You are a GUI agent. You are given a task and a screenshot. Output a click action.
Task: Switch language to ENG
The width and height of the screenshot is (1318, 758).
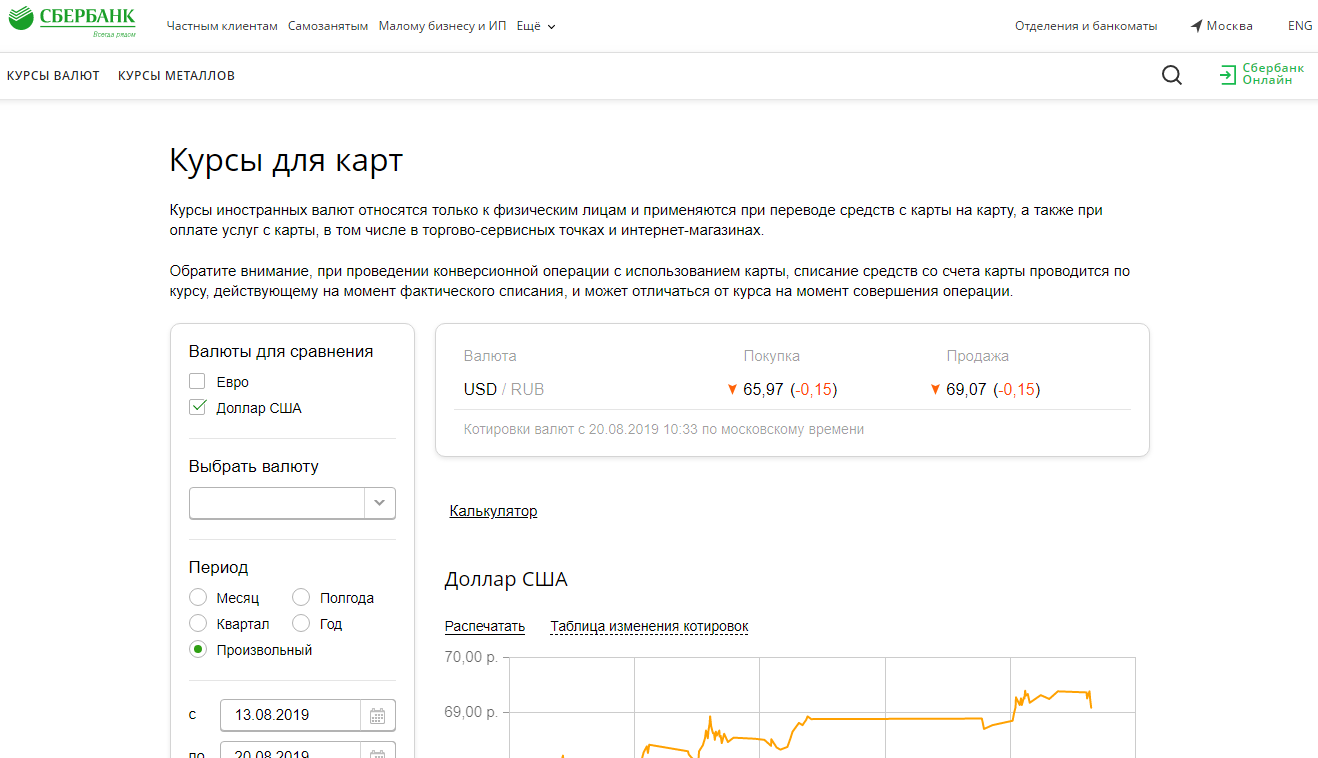point(1300,26)
